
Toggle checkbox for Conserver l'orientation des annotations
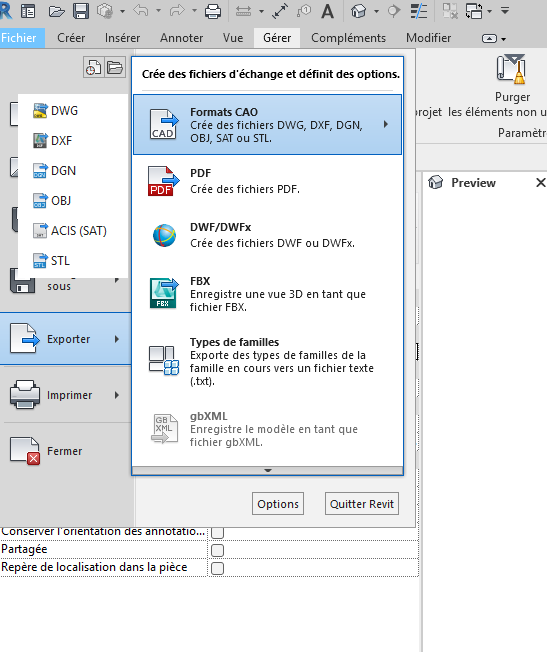[218, 532]
